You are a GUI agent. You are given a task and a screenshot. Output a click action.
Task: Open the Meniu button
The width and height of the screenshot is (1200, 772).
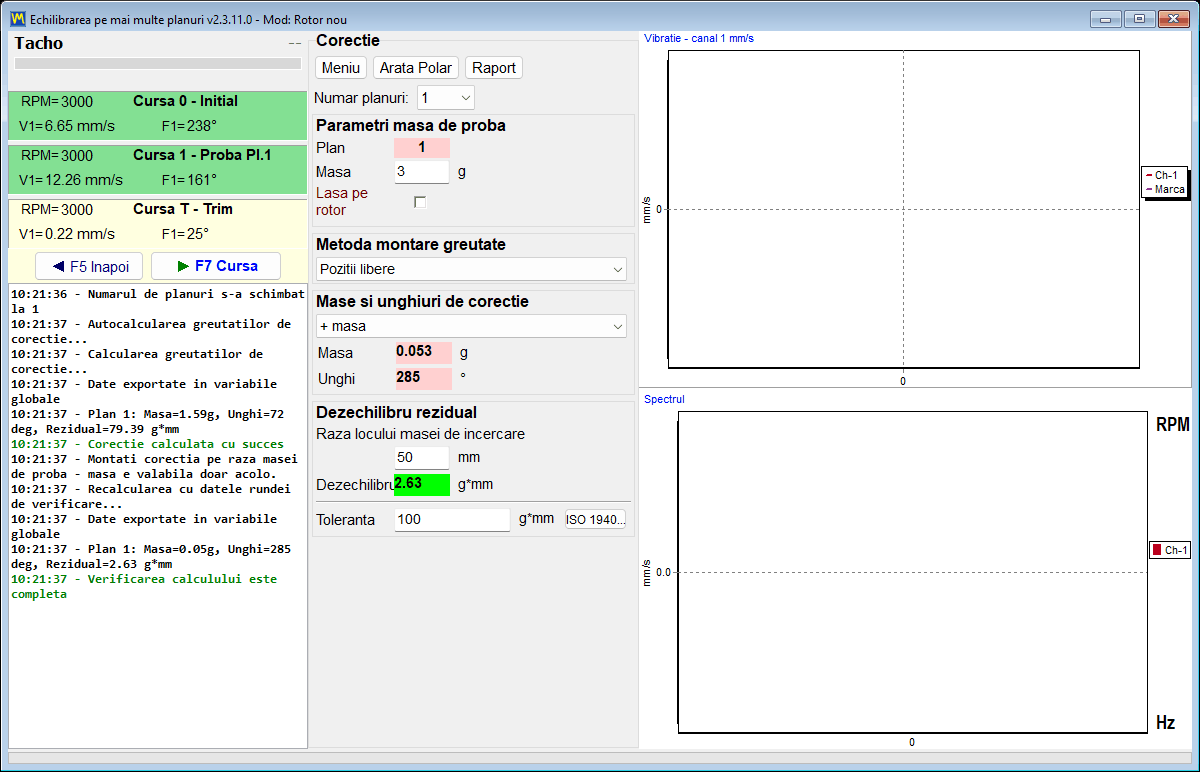click(341, 68)
